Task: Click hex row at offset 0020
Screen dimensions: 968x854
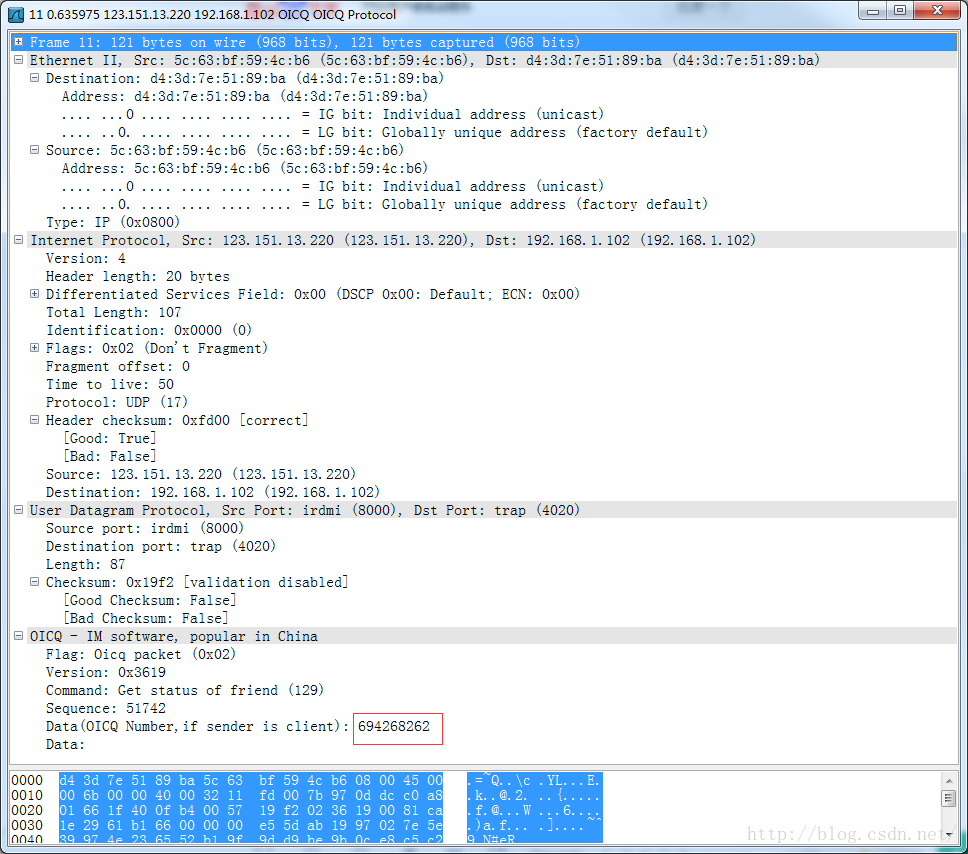Action: [306, 810]
